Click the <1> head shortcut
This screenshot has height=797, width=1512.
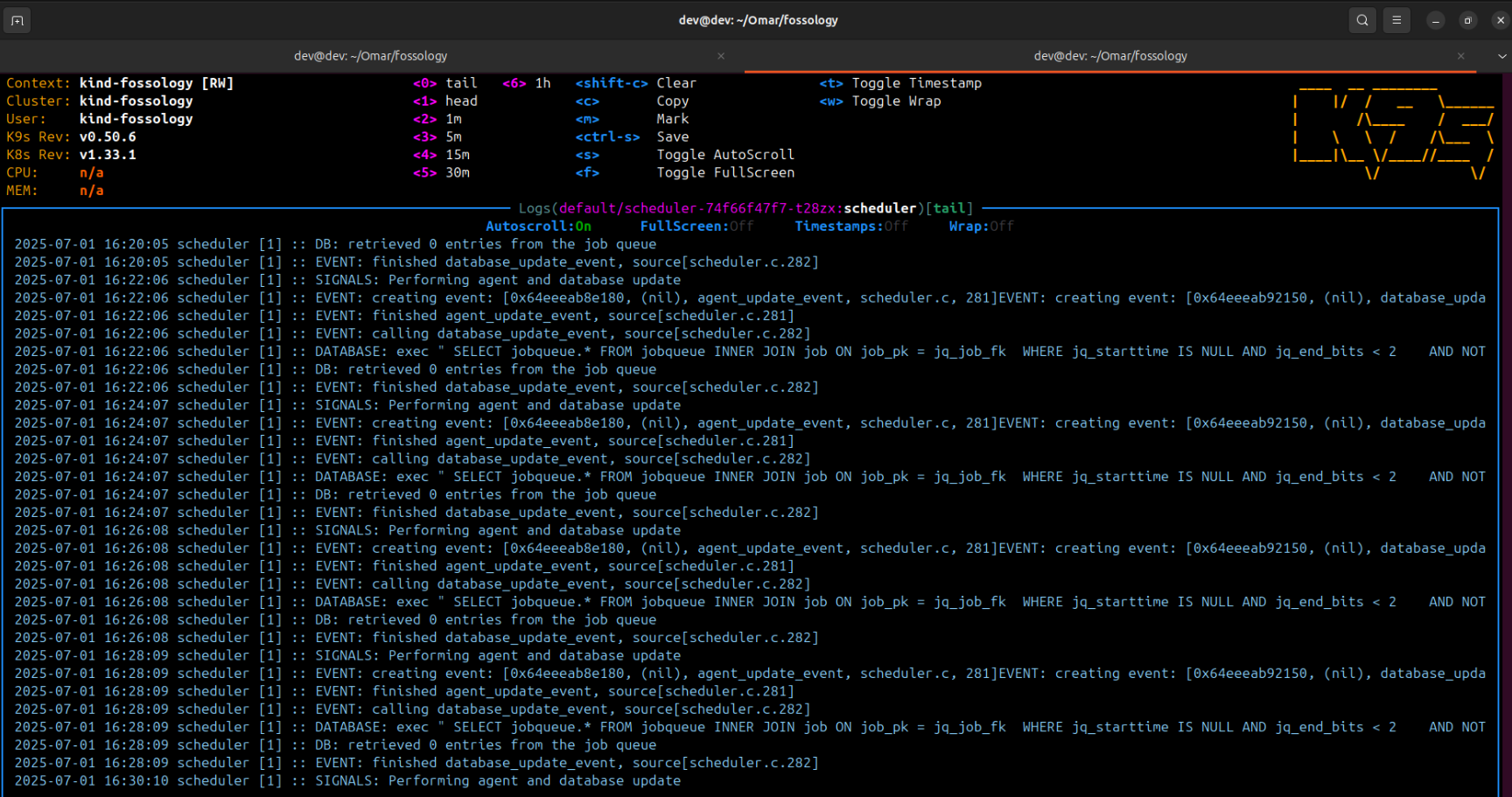445,101
